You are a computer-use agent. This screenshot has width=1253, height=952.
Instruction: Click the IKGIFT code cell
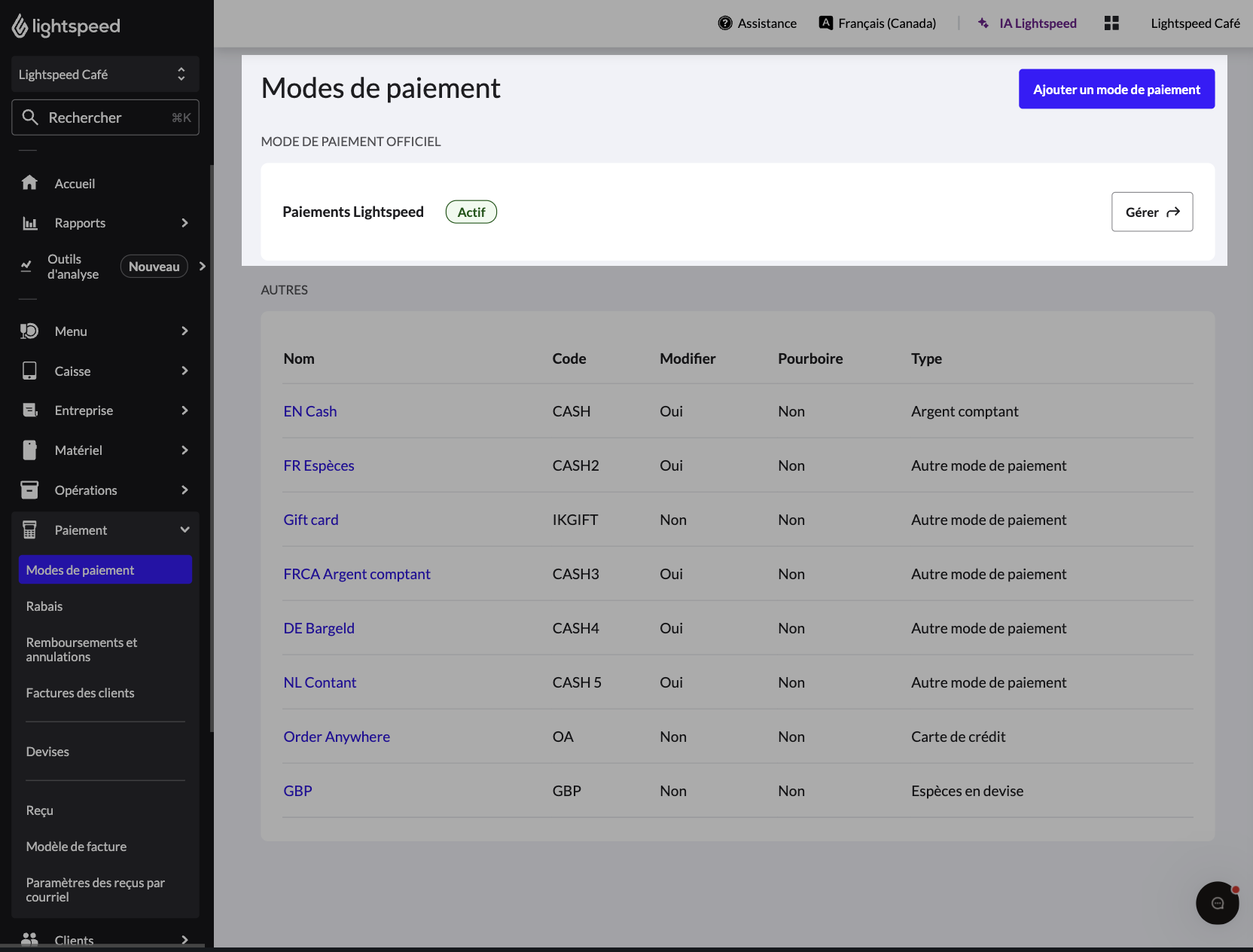pyautogui.click(x=575, y=520)
